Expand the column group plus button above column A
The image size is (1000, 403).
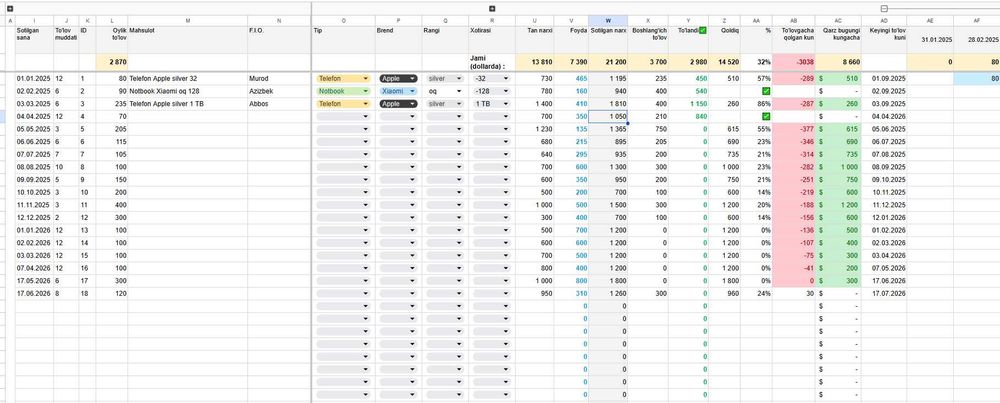coord(10,9)
